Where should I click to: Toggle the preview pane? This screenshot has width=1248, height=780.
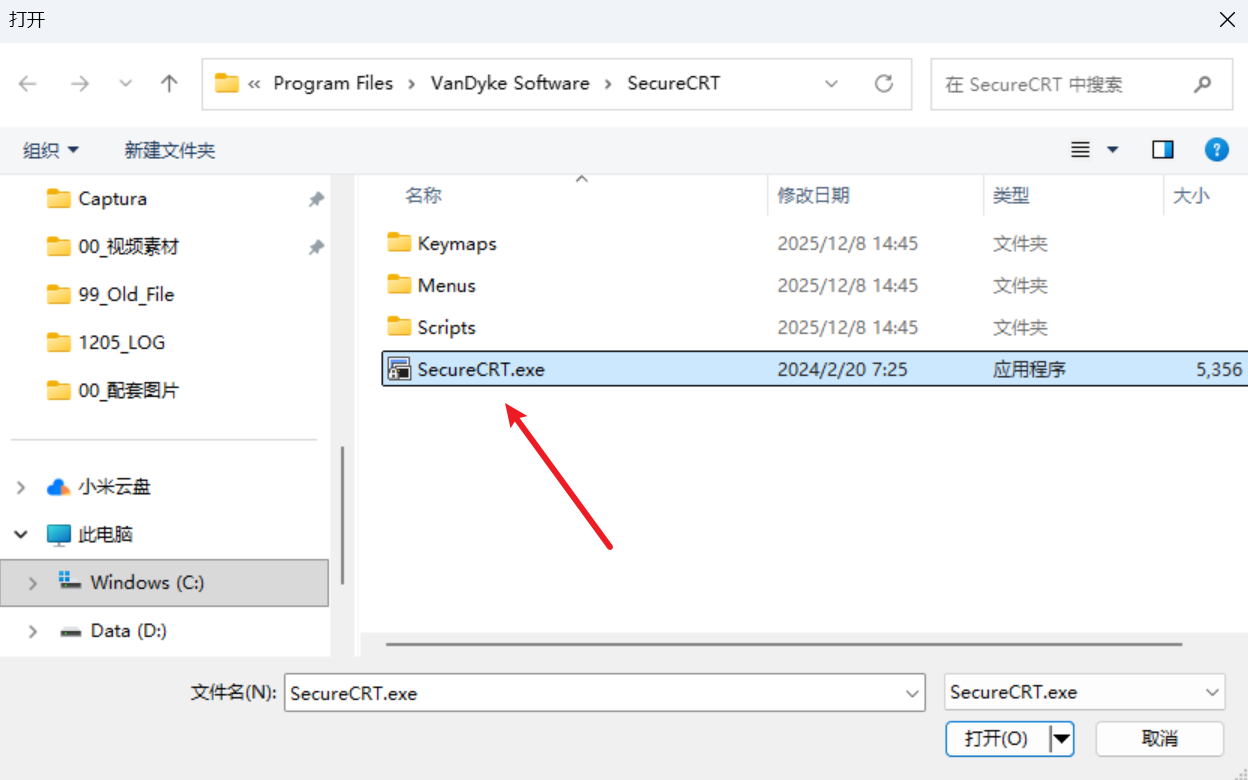click(x=1162, y=150)
